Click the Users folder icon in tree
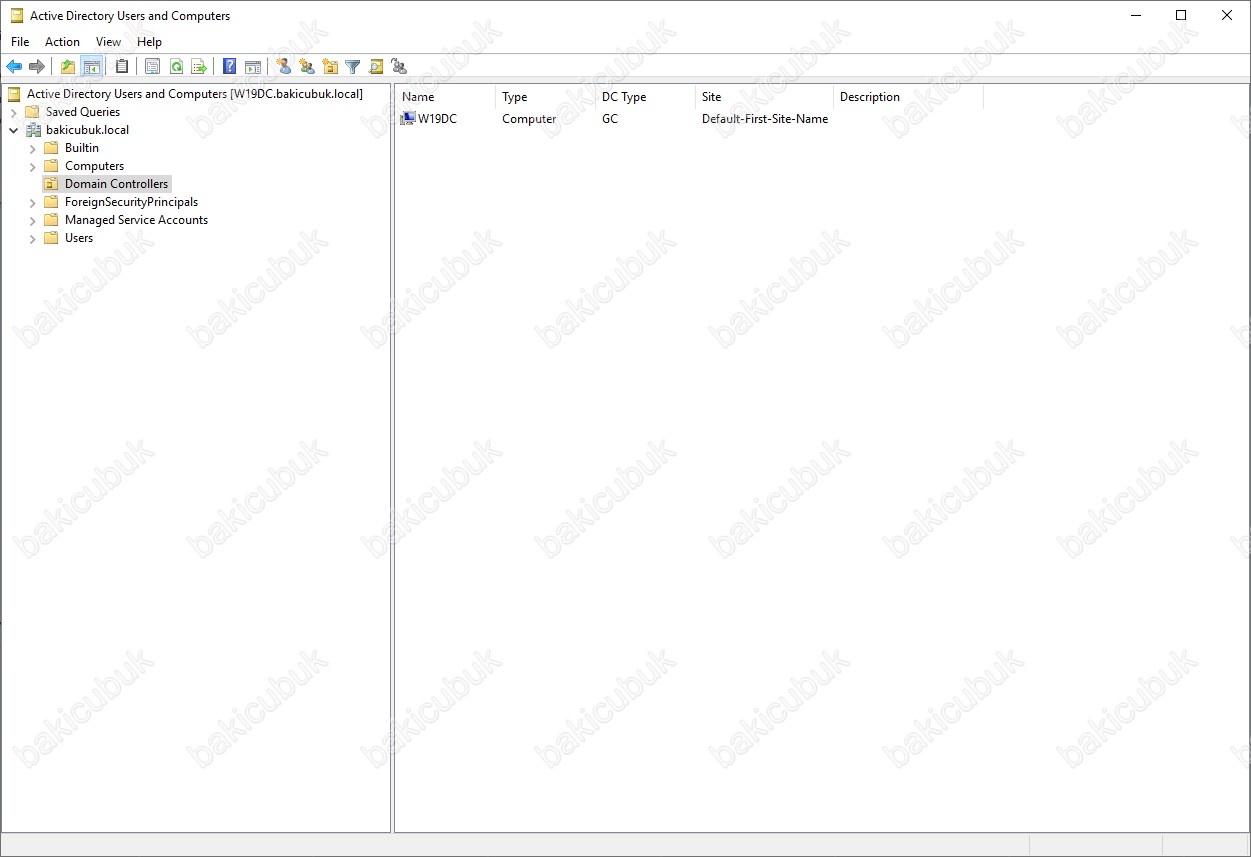The width and height of the screenshot is (1251, 857). [x=52, y=238]
